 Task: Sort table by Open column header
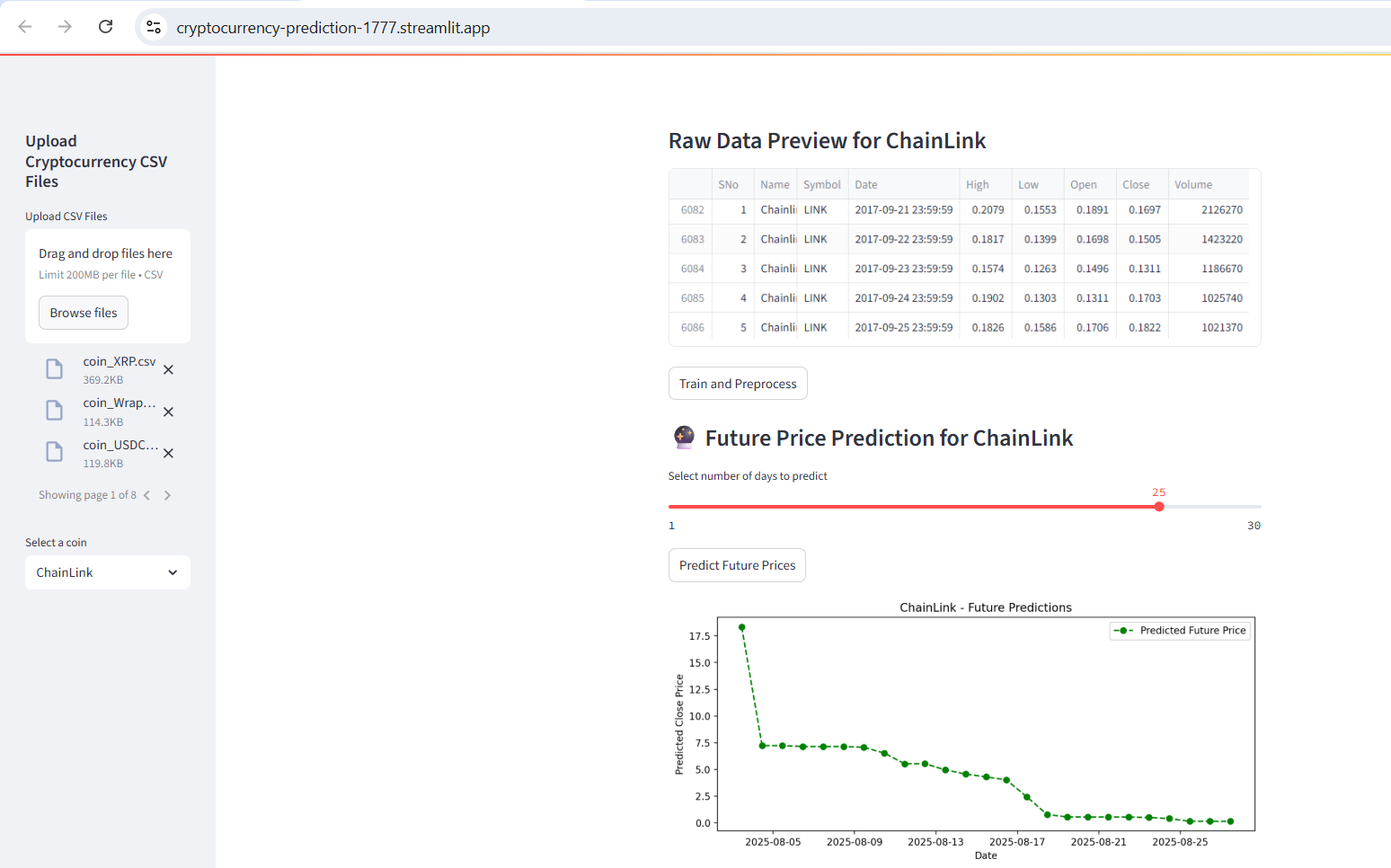coord(1090,184)
